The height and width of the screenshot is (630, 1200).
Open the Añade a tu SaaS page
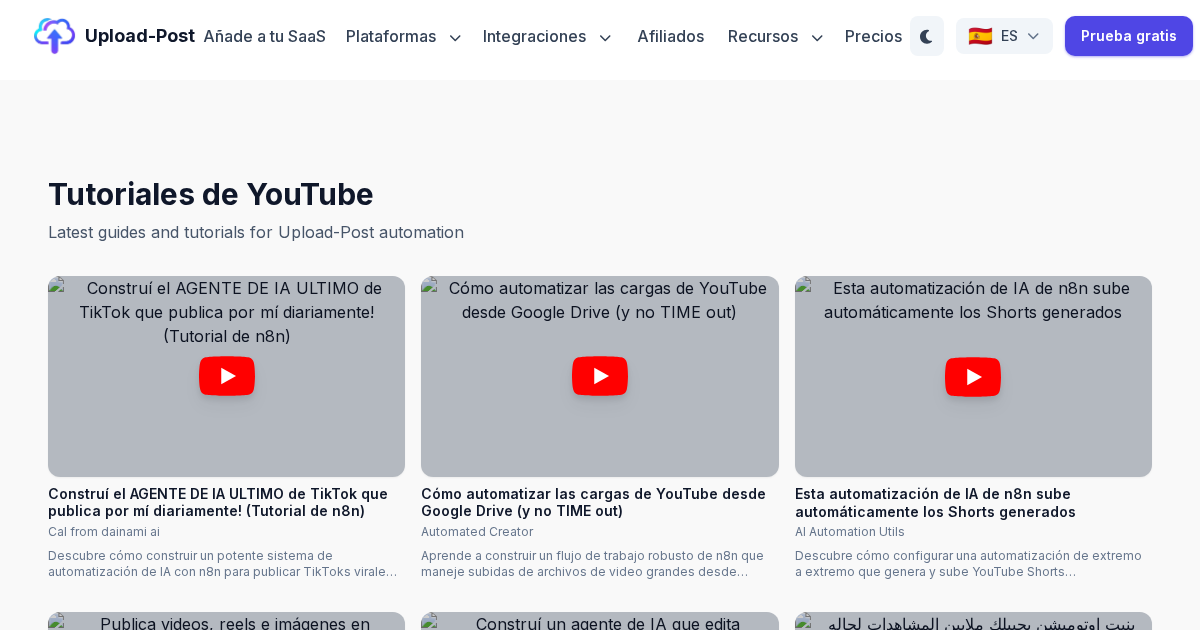point(264,36)
